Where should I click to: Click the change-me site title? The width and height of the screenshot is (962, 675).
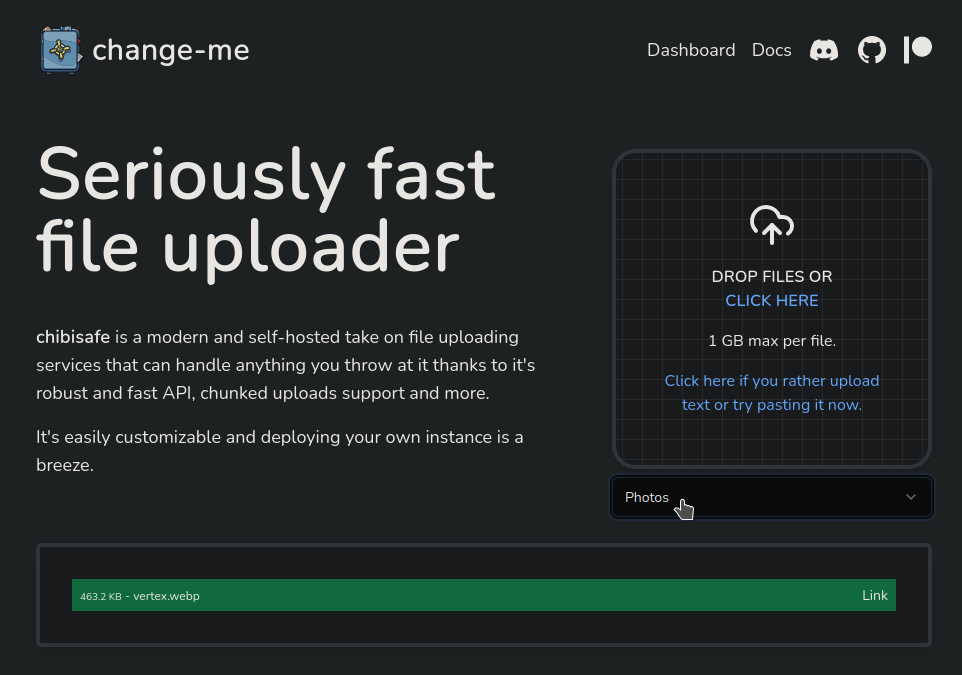(x=171, y=50)
